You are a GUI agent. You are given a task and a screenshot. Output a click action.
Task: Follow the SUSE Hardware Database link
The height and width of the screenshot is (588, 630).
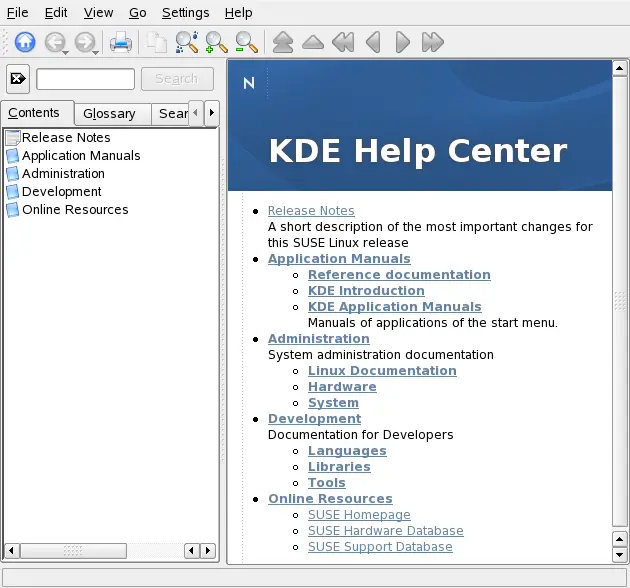click(x=385, y=531)
